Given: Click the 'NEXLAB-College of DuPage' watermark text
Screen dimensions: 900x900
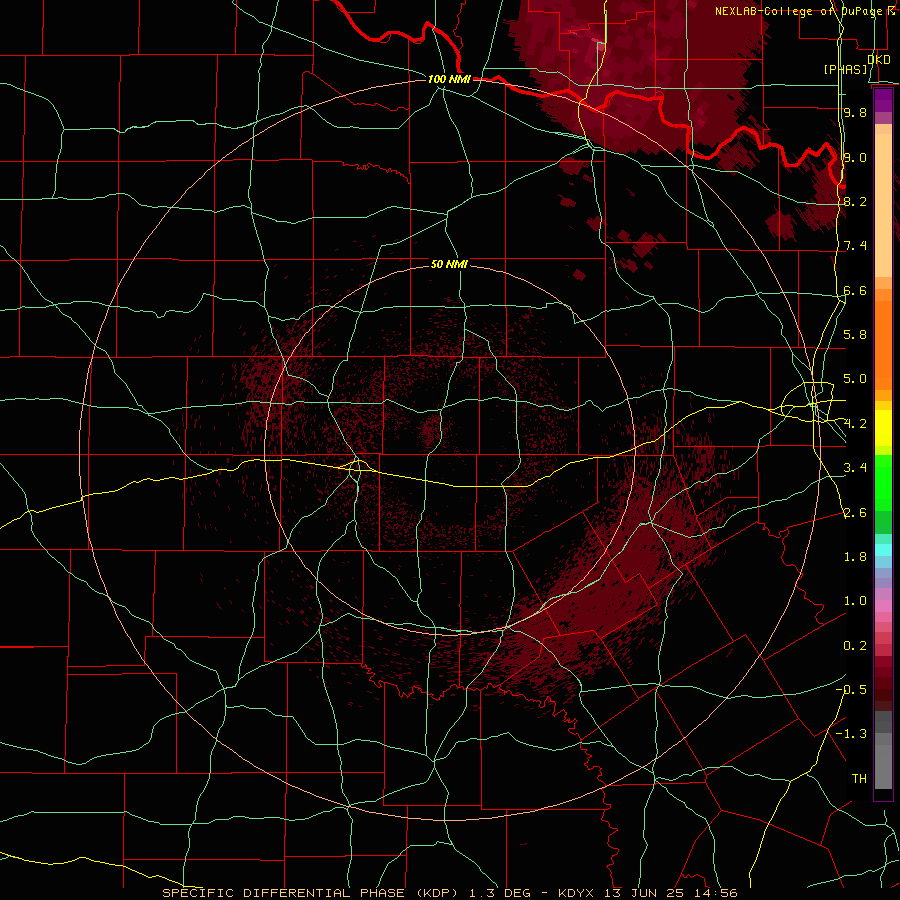Looking at the screenshot, I should coord(801,11).
